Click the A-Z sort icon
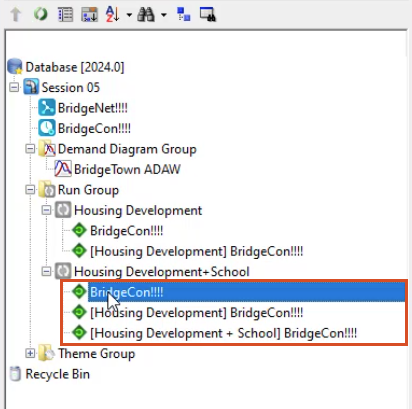The width and height of the screenshot is (412, 409). [112, 14]
